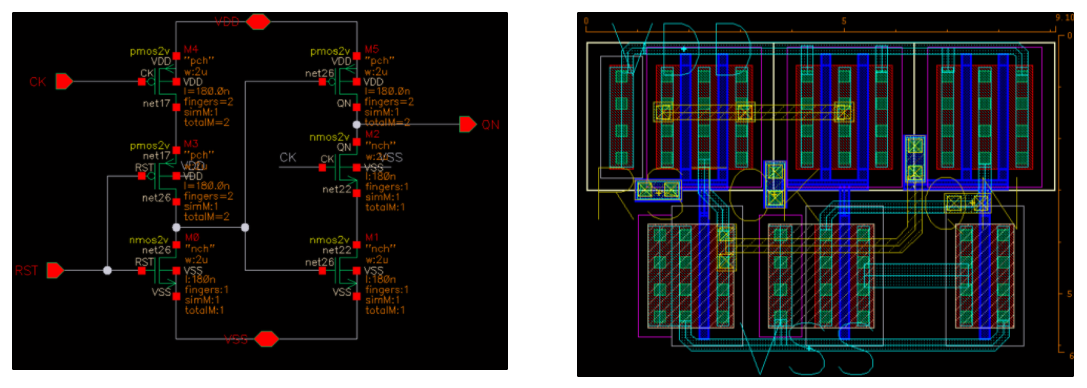1087x388 pixels.
Task: Select the M4 pmos2v transistor symbol
Action: point(162,82)
